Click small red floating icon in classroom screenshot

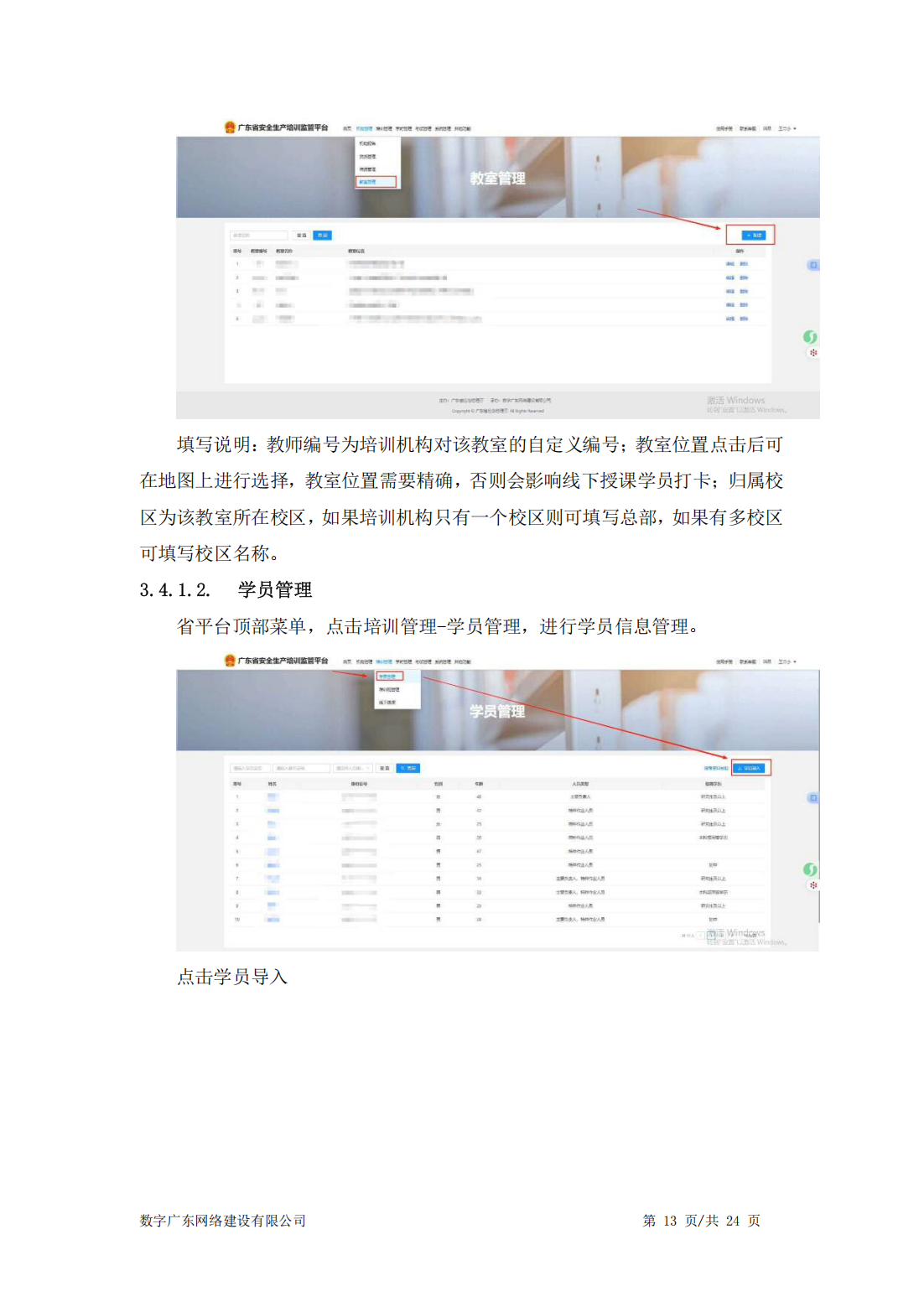click(812, 353)
